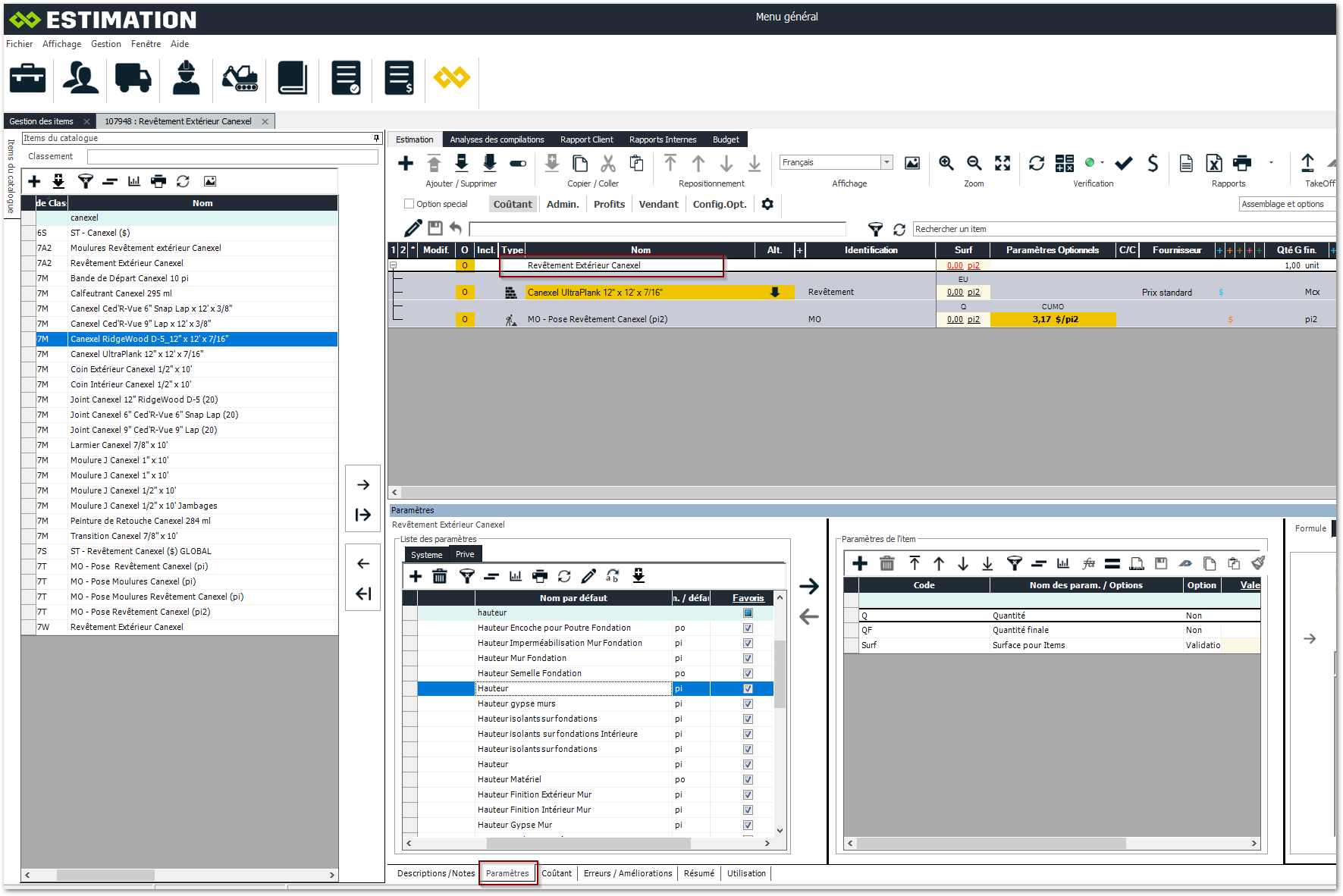This screenshot has width=1343, height=896.
Task: Open the Affichage menu
Action: pos(61,44)
